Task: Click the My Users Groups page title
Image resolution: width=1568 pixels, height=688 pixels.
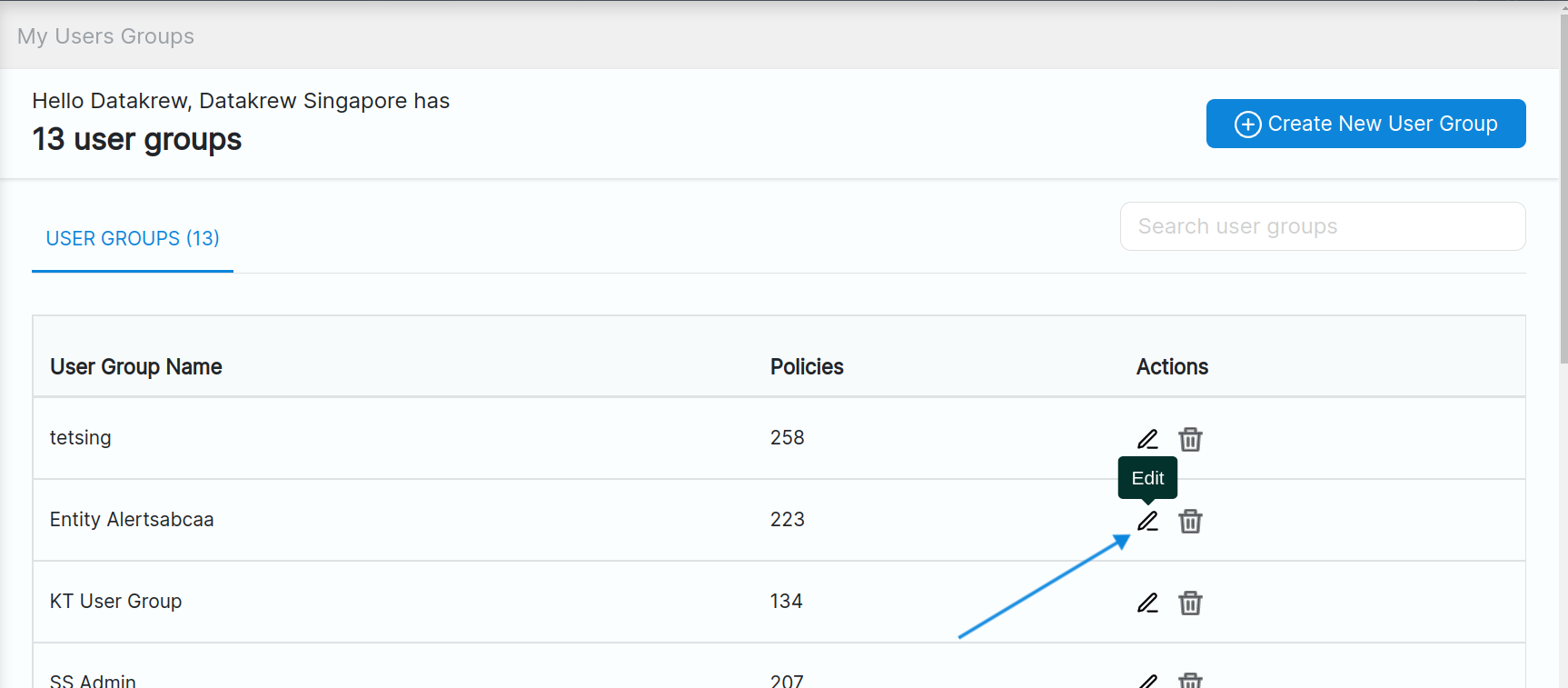Action: pos(105,36)
